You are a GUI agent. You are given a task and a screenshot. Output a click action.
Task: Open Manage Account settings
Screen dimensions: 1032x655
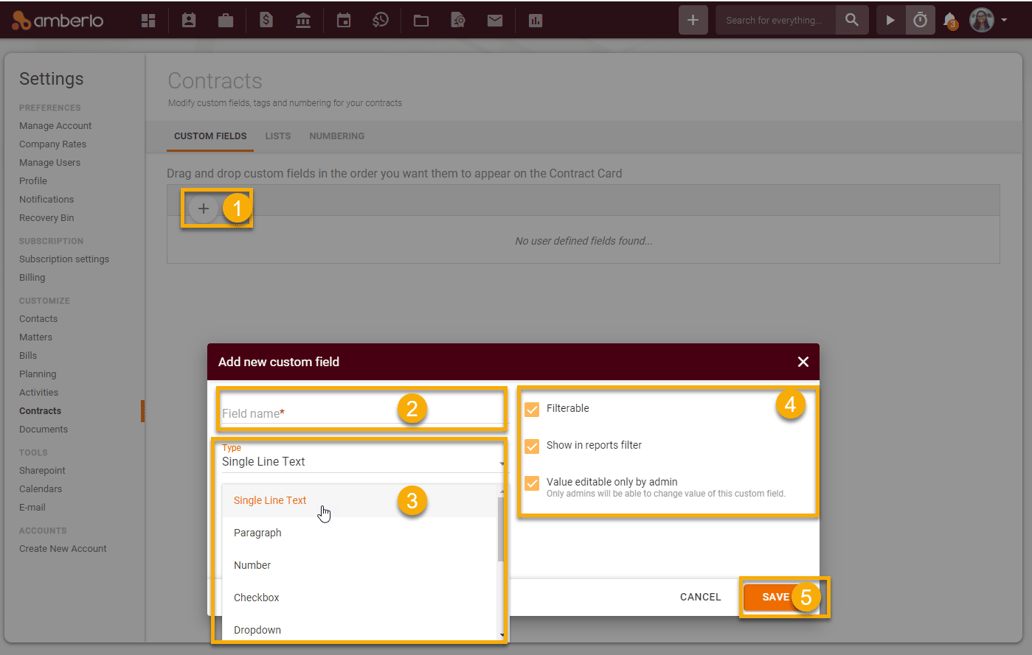click(55, 126)
